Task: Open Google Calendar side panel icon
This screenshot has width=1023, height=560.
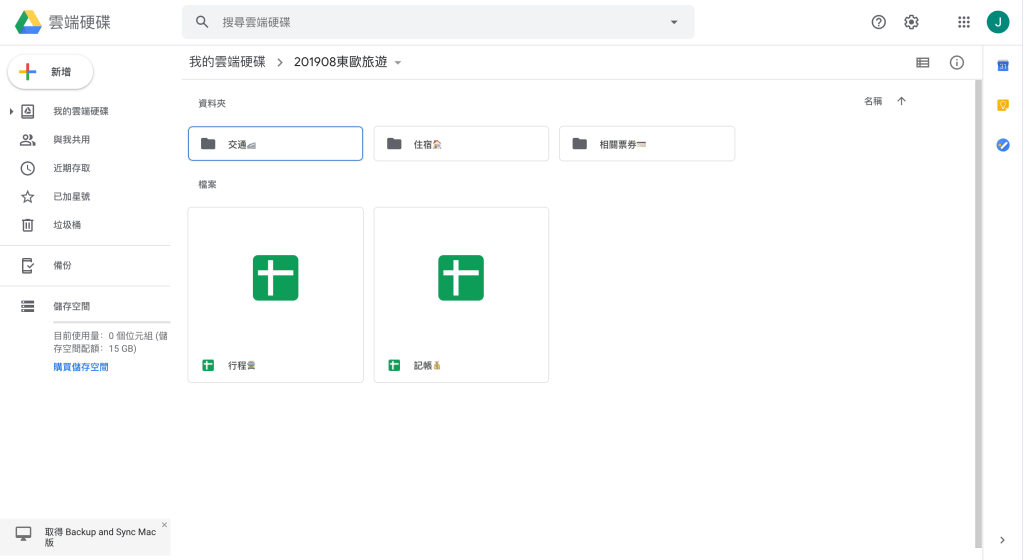Action: (x=1003, y=66)
